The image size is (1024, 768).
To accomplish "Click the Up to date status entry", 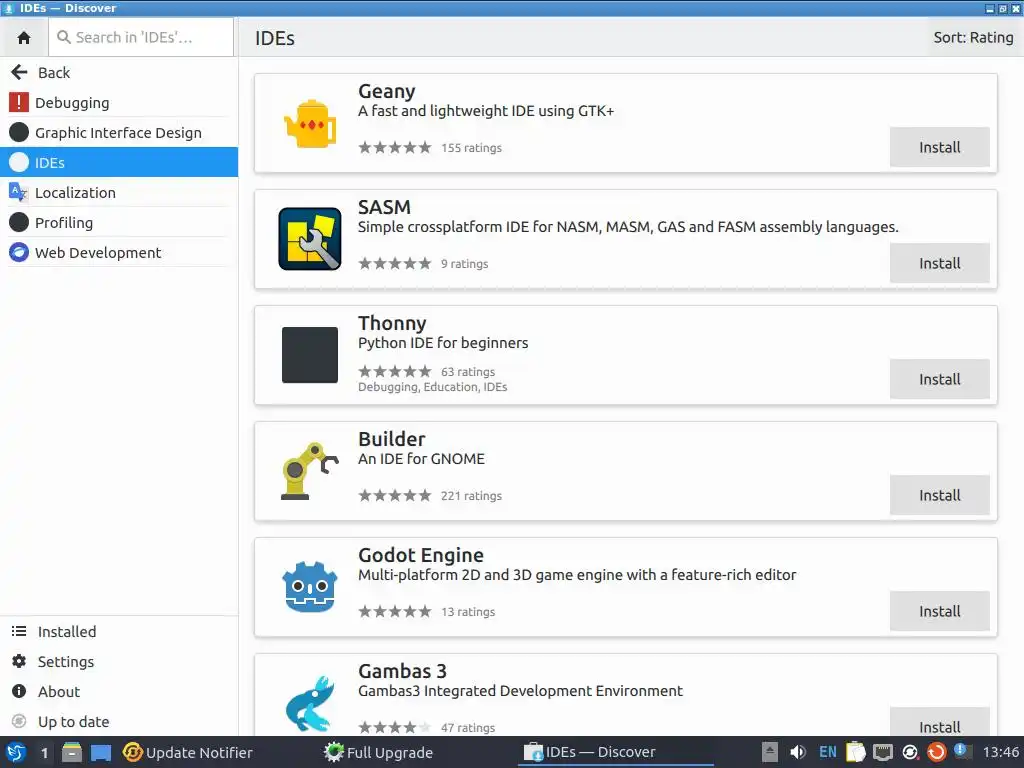I will pos(119,722).
